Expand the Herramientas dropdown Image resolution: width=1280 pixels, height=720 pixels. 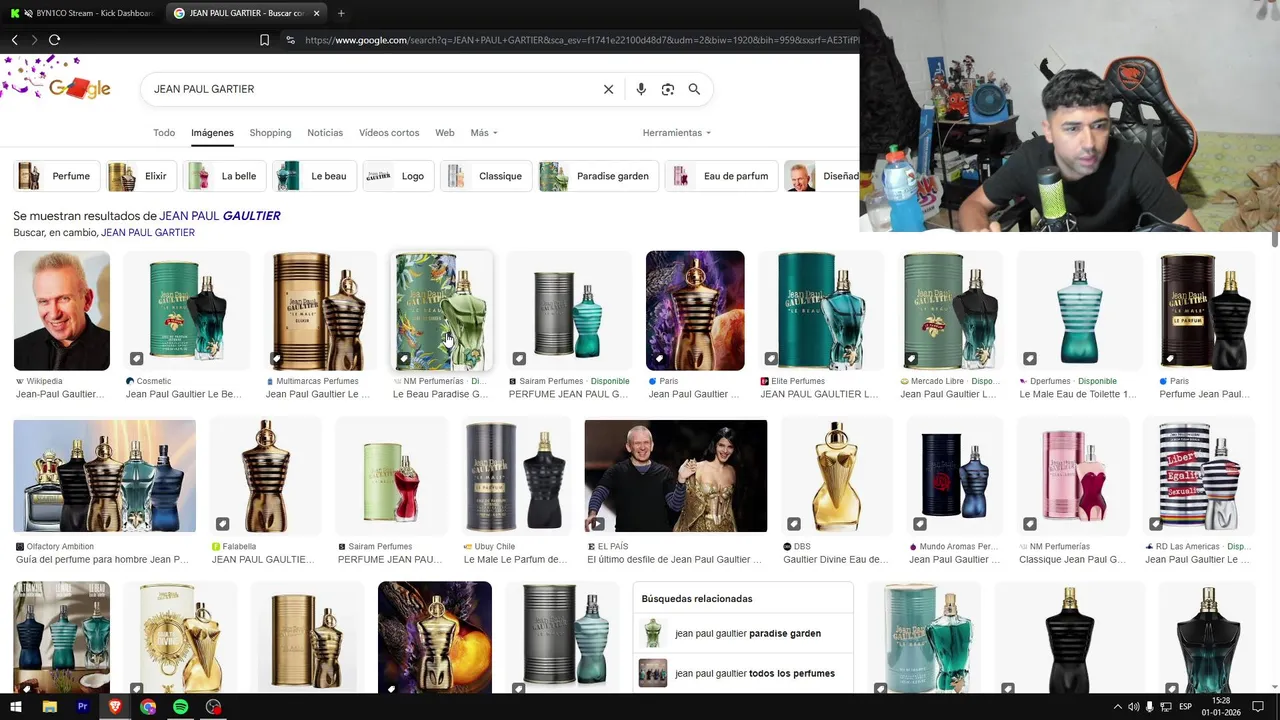click(x=677, y=133)
